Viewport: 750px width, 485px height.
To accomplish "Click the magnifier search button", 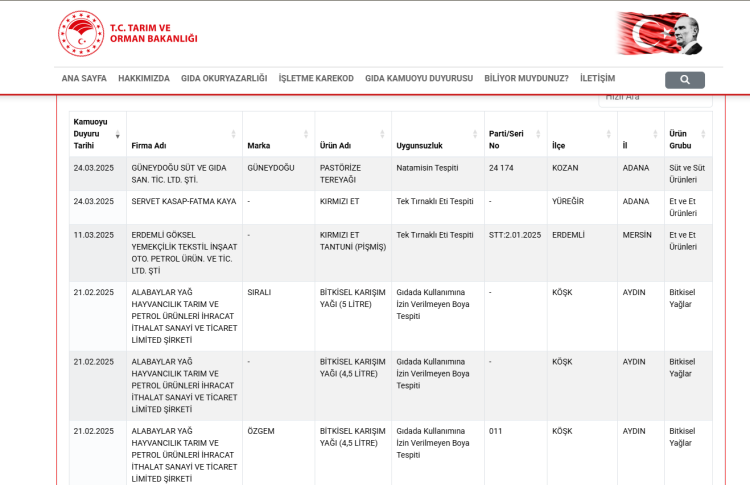I will click(684, 79).
